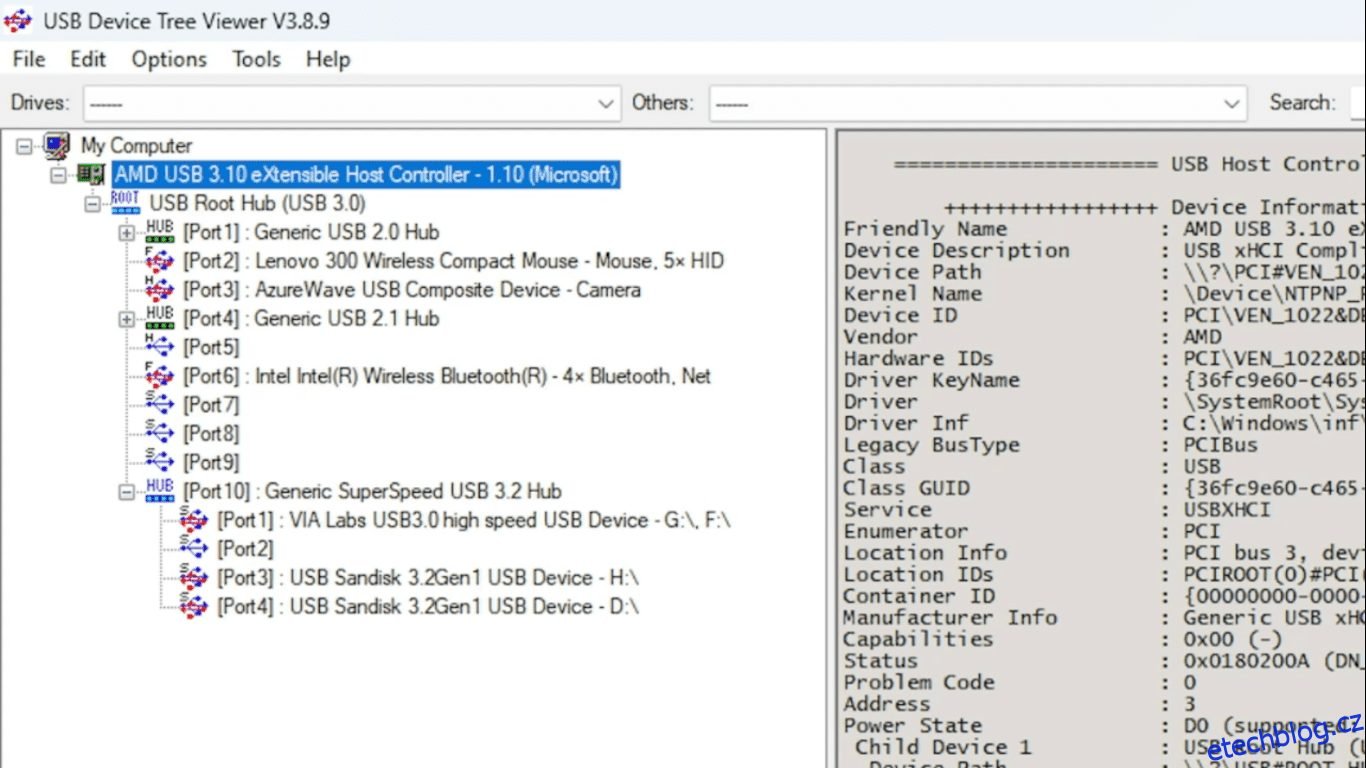Click hub icon for Port1 Generic USB 2.0 Hub
Screen dimensions: 1366x768
(159, 232)
